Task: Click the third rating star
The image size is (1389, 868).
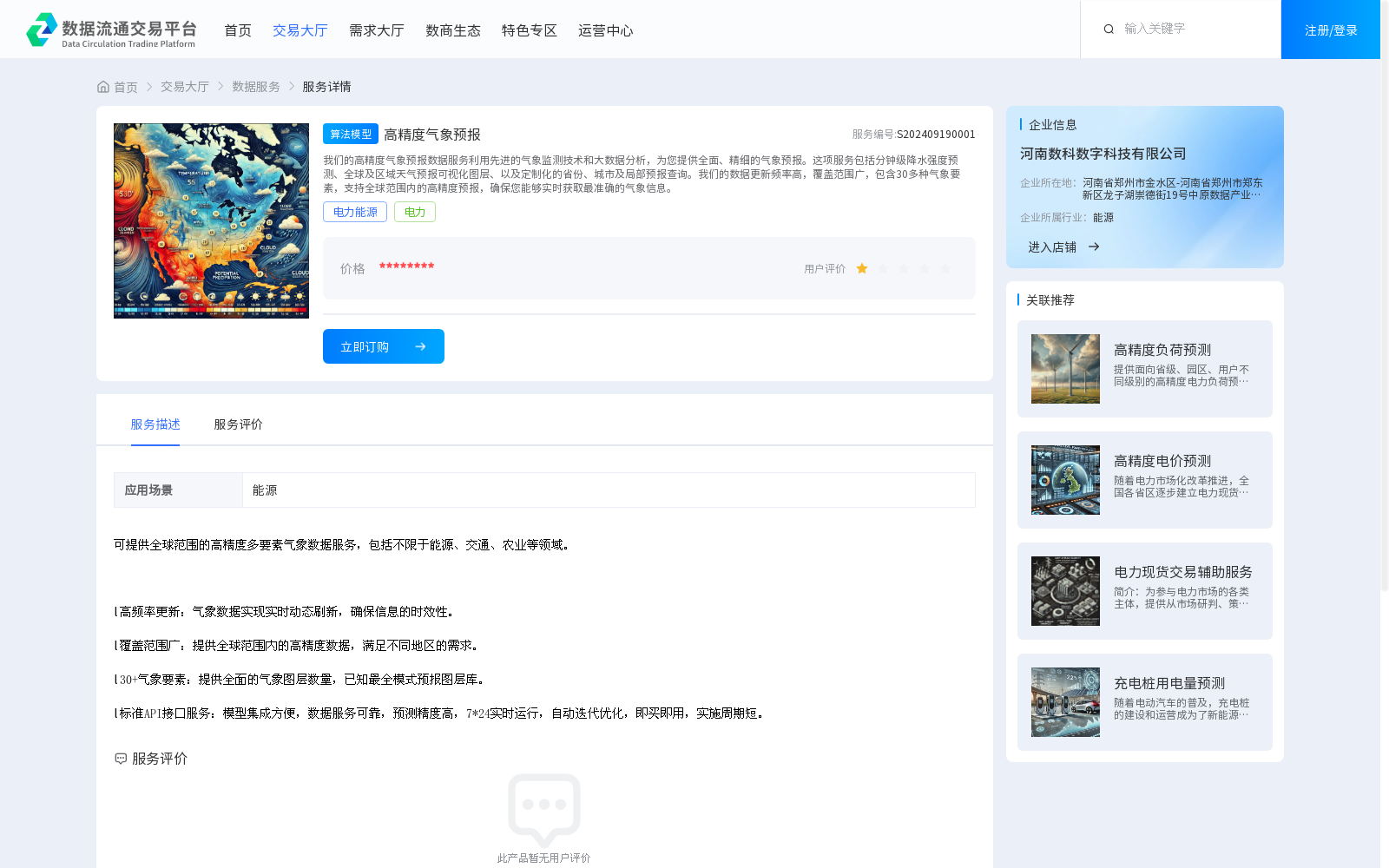Action: (x=904, y=269)
